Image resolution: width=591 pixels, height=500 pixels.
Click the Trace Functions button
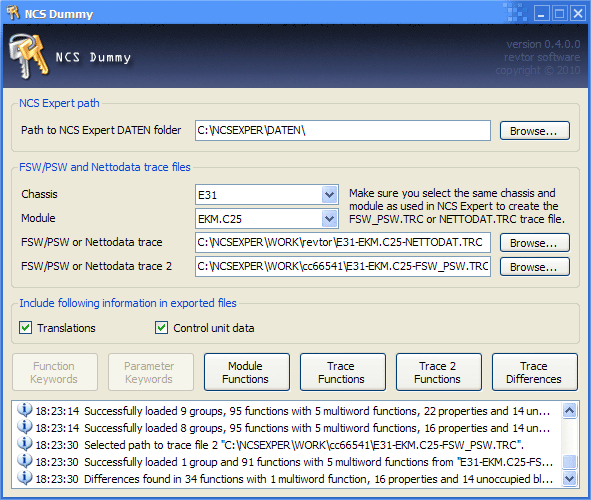coord(343,372)
